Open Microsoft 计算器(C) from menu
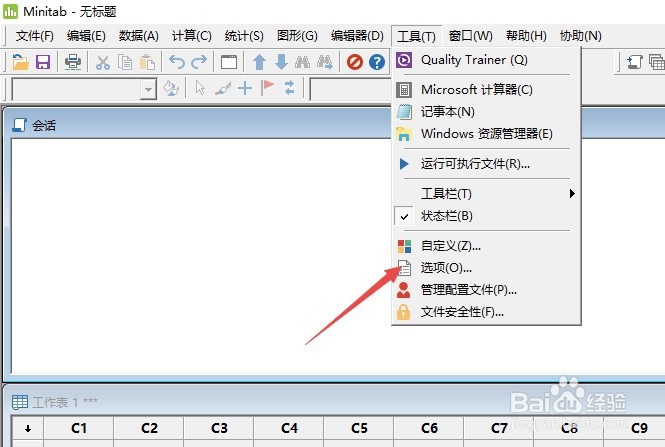 point(486,89)
